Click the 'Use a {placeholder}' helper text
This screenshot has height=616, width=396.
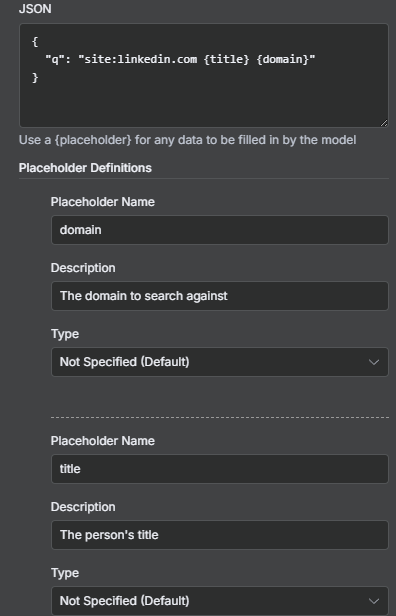(187, 140)
